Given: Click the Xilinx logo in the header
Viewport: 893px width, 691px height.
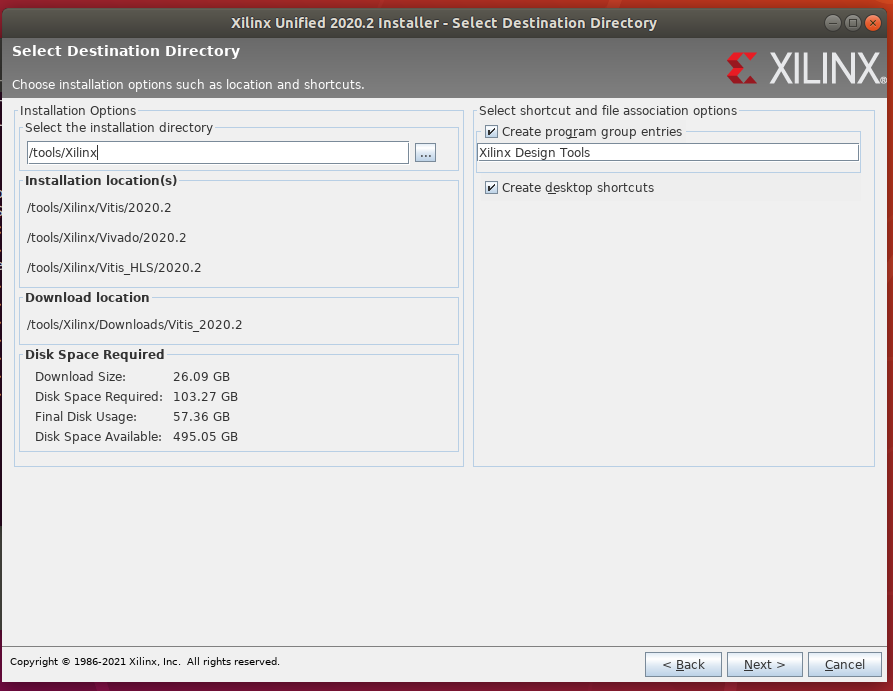Looking at the screenshot, I should pos(804,68).
